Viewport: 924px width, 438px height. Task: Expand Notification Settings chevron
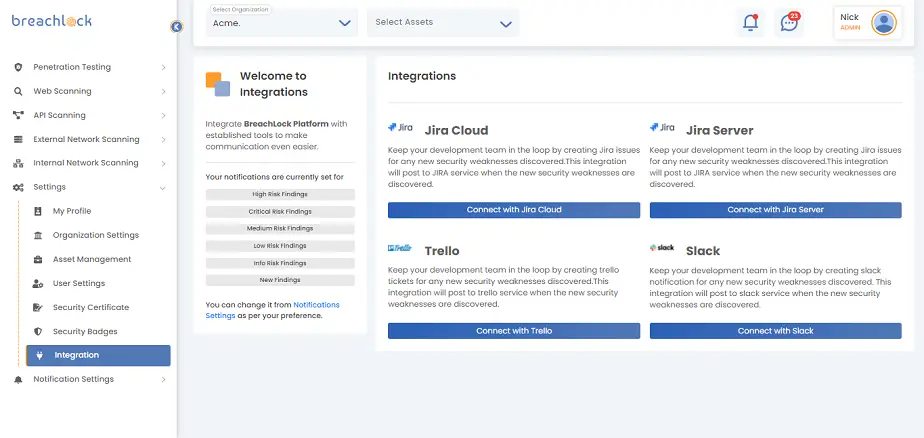(163, 380)
